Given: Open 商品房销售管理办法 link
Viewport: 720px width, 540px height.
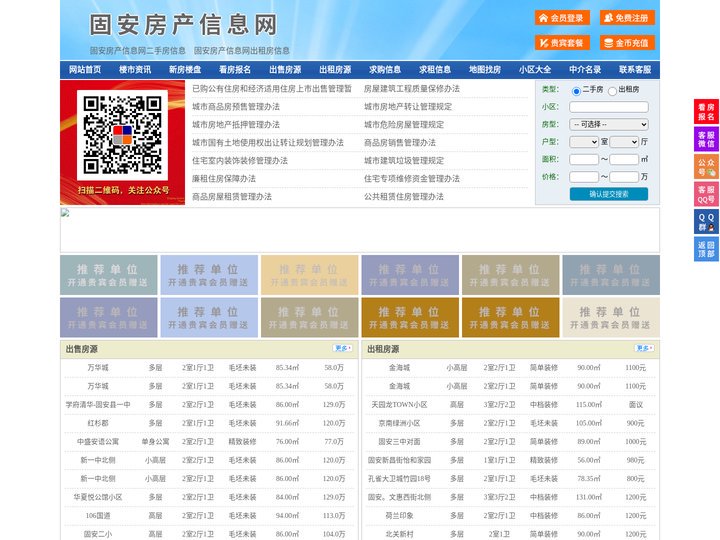Looking at the screenshot, I should (x=400, y=142).
